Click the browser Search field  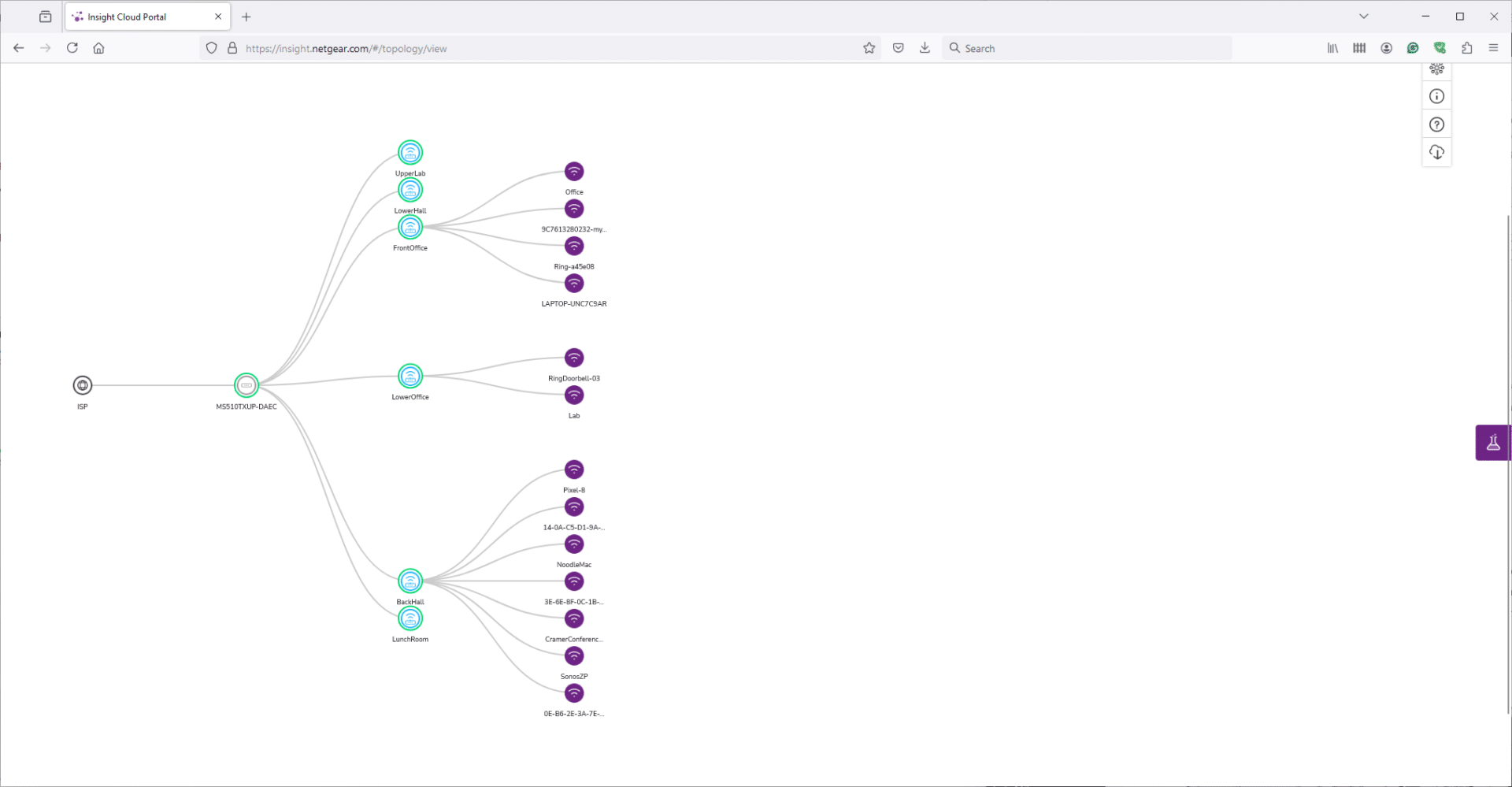[1087, 48]
